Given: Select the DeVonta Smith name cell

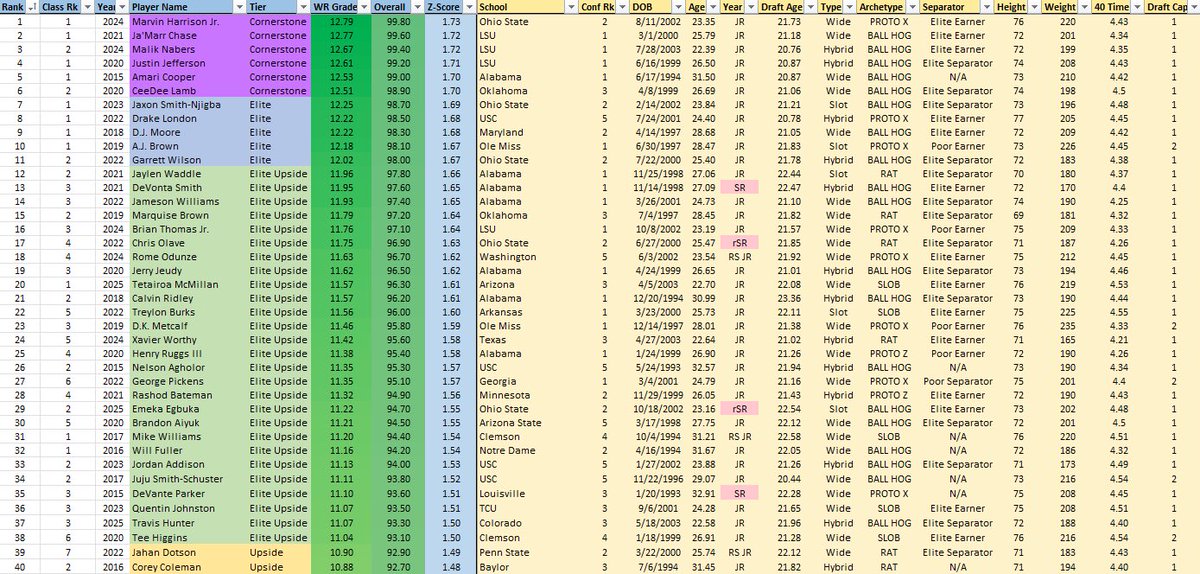Looking at the screenshot, I should pos(187,188).
